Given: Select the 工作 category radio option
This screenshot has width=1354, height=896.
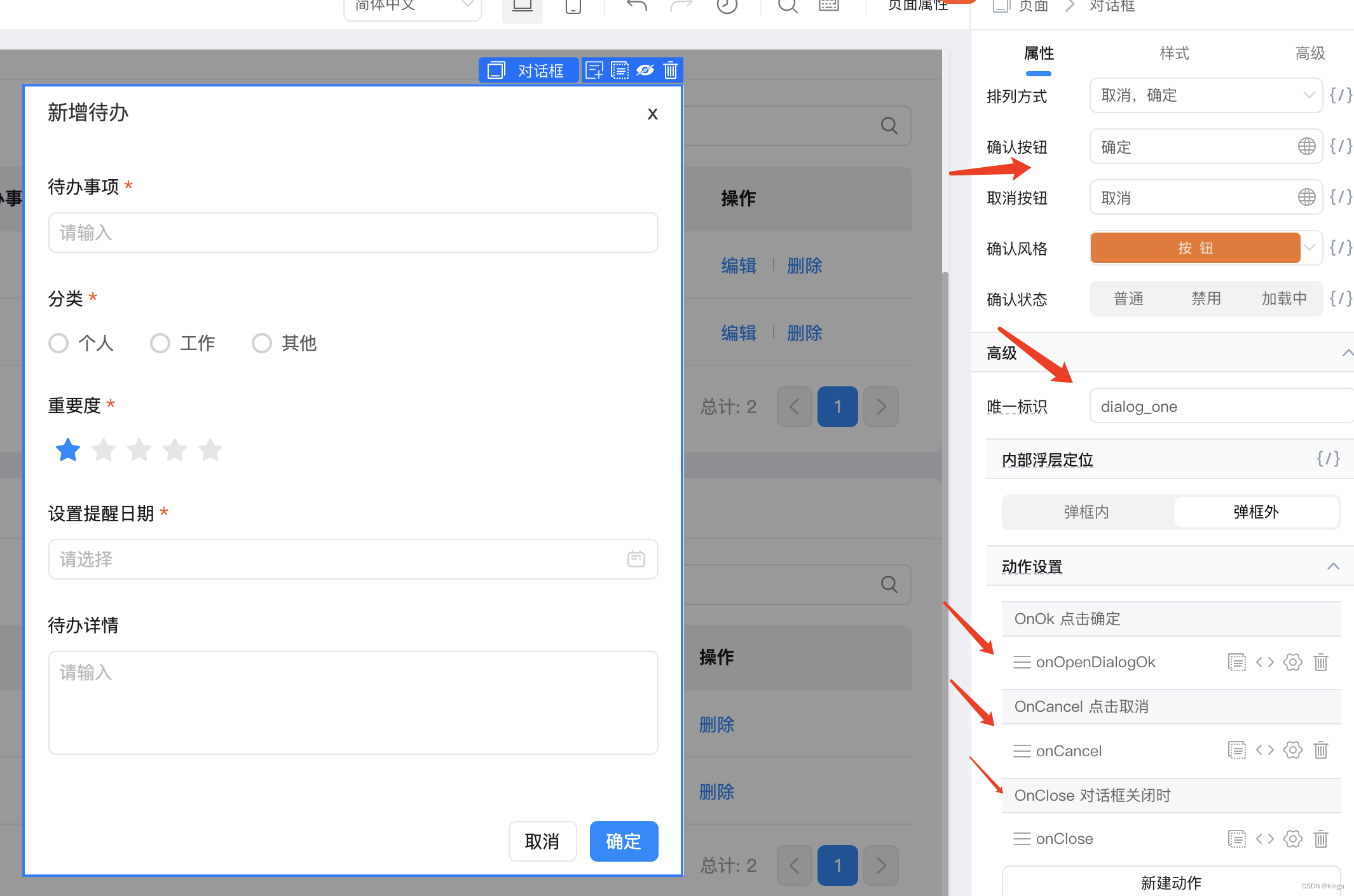Looking at the screenshot, I should click(160, 343).
